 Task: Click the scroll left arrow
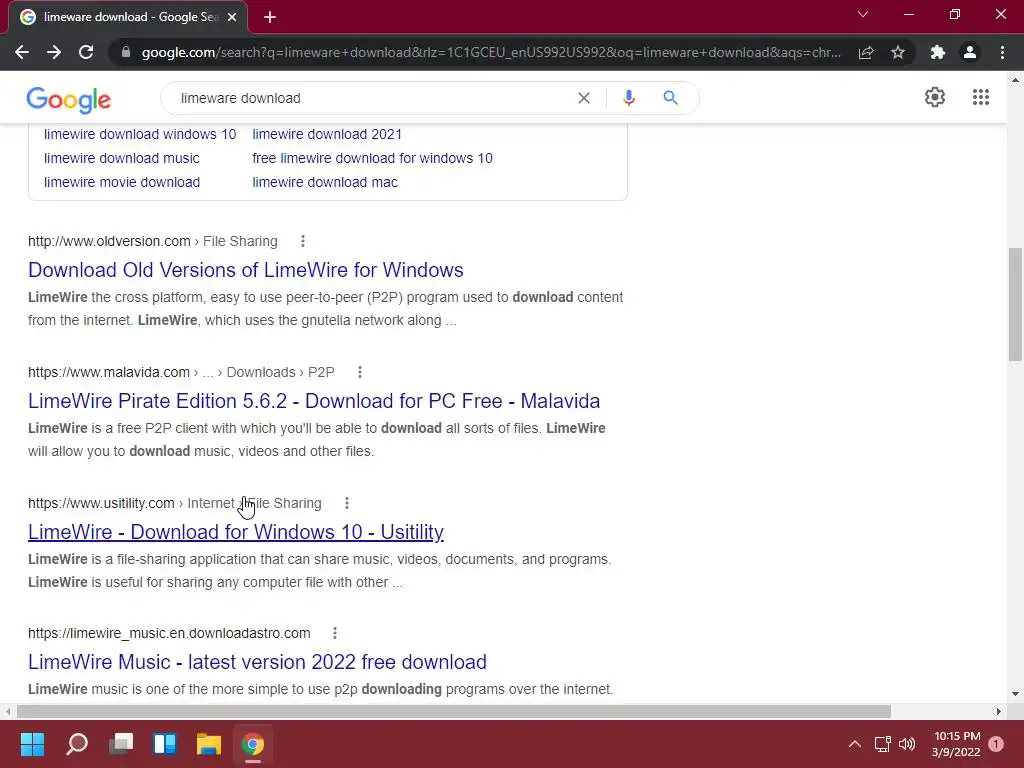[x=7, y=711]
